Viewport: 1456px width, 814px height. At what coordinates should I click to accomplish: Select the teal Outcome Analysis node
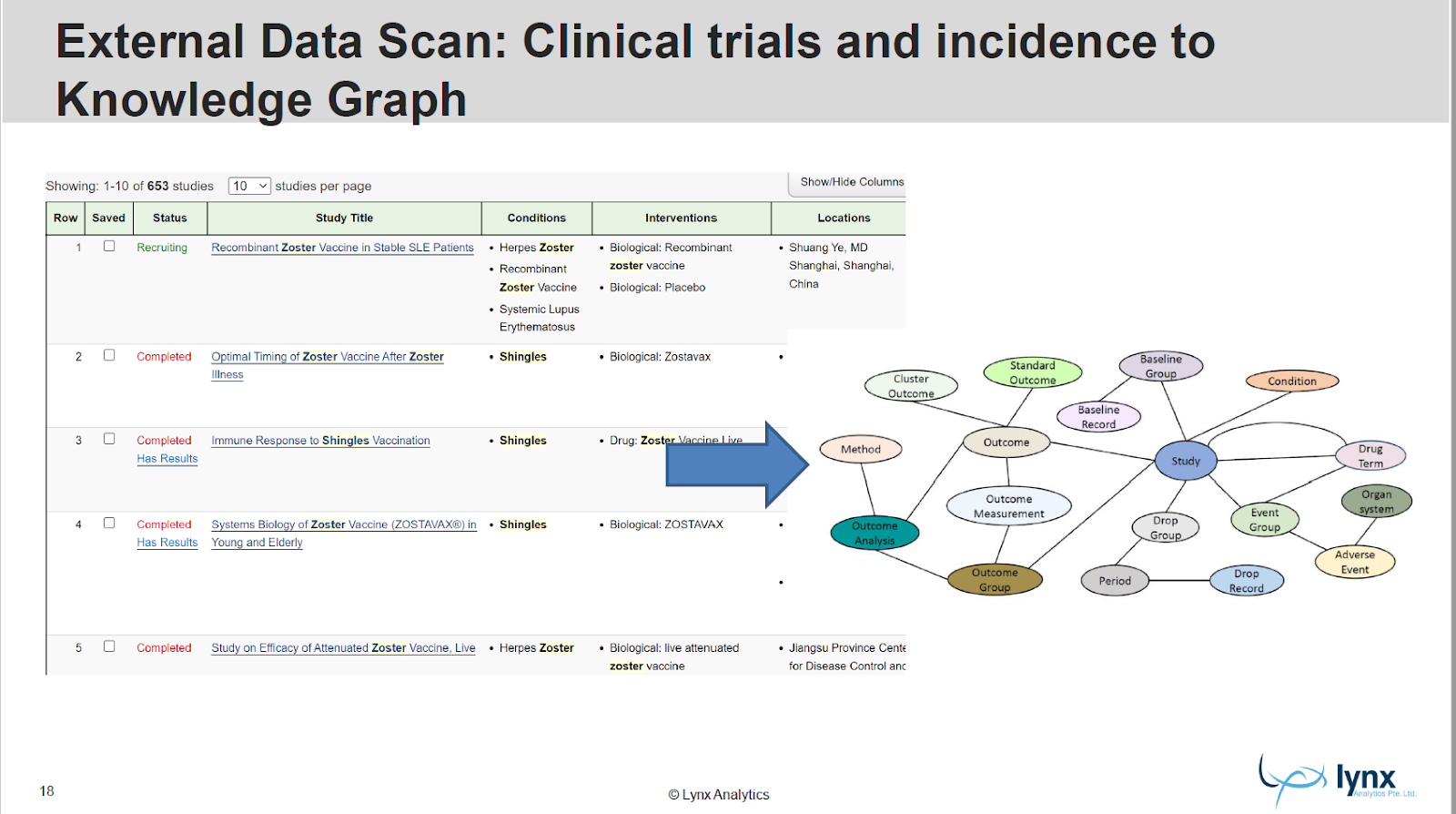click(875, 533)
